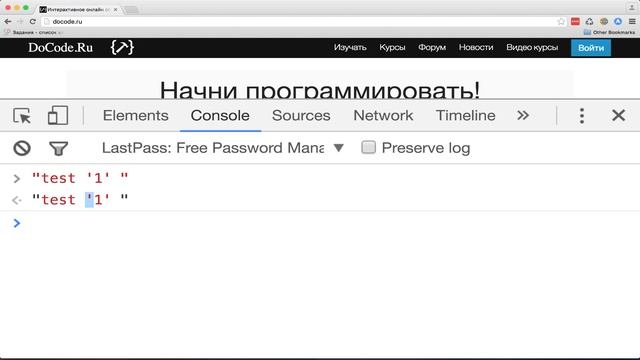The width and height of the screenshot is (640, 360).
Task: Switch to the Elements tab
Action: click(136, 116)
